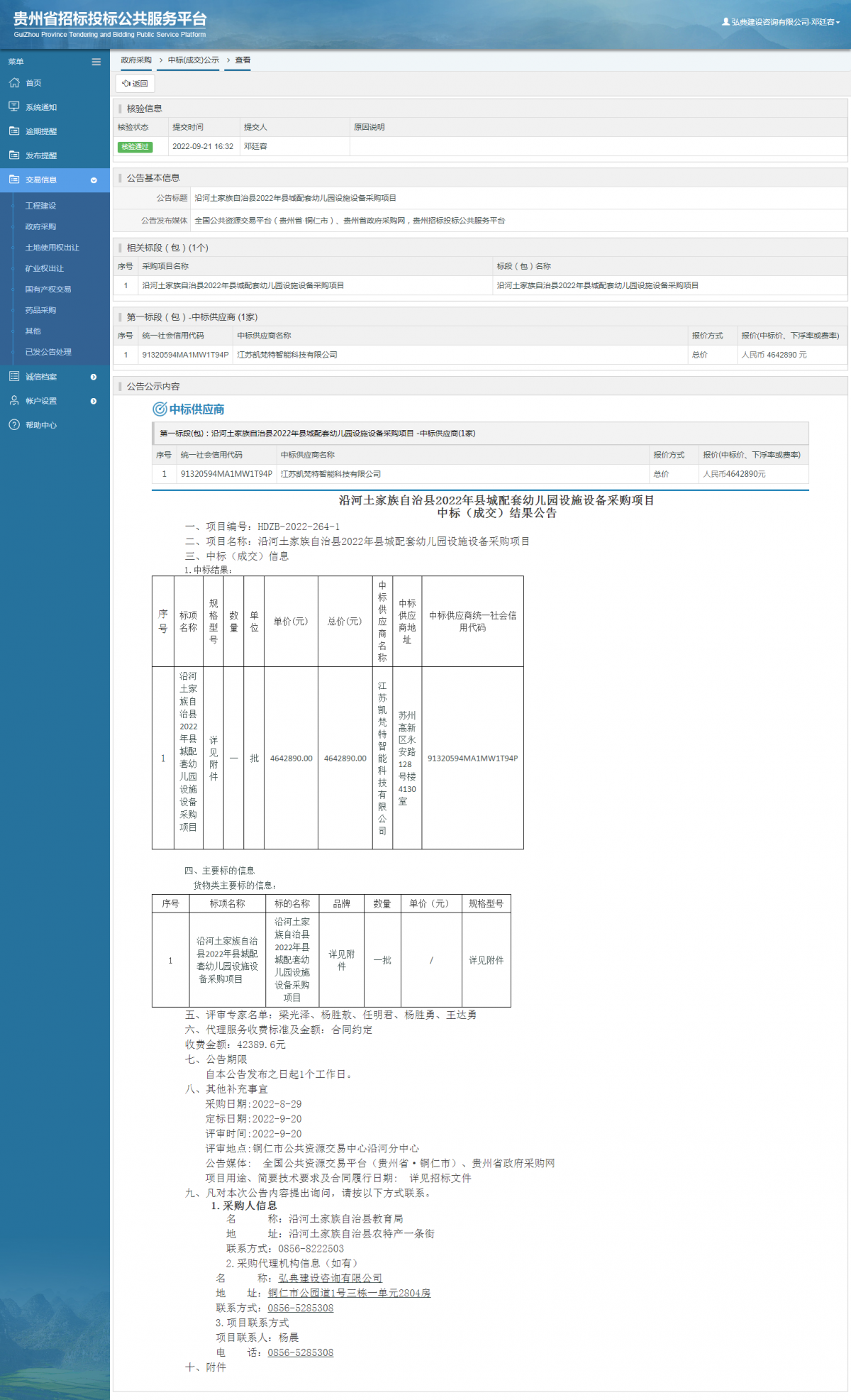The height and width of the screenshot is (1400, 851).
Task: Select 已发公告处理 submenu item
Action: (x=48, y=352)
